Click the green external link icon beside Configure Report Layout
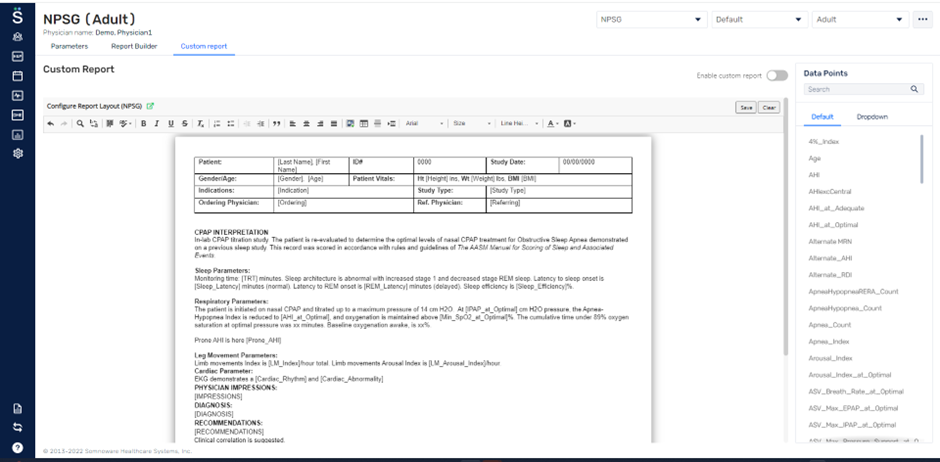The height and width of the screenshot is (462, 940). 150,107
